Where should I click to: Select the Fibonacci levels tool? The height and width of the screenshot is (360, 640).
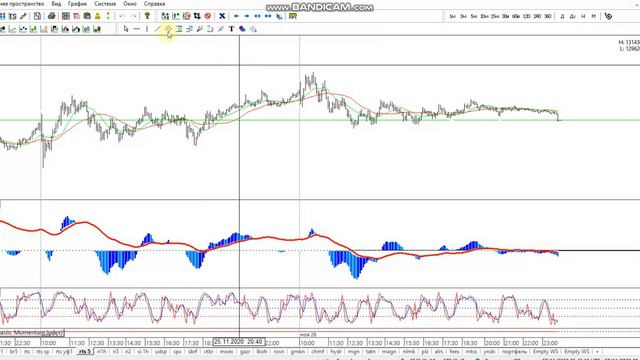[x=179, y=29]
